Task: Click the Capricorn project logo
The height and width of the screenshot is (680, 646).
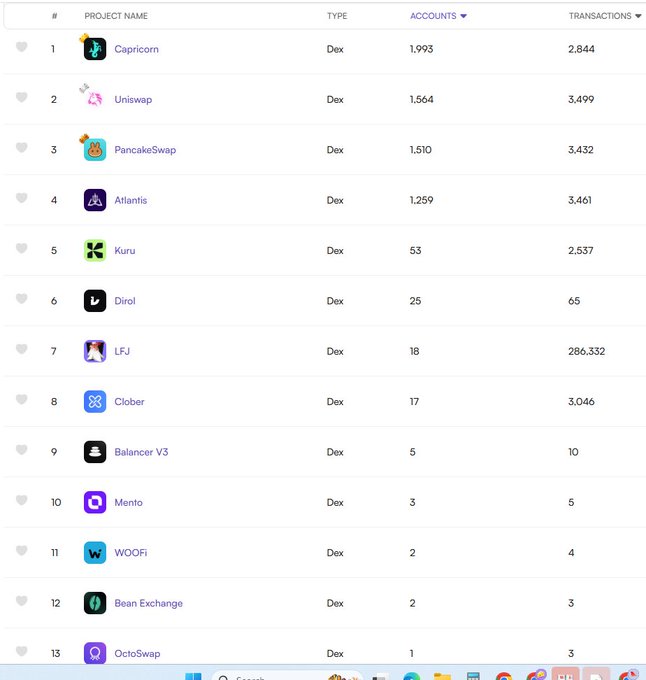Action: (95, 49)
